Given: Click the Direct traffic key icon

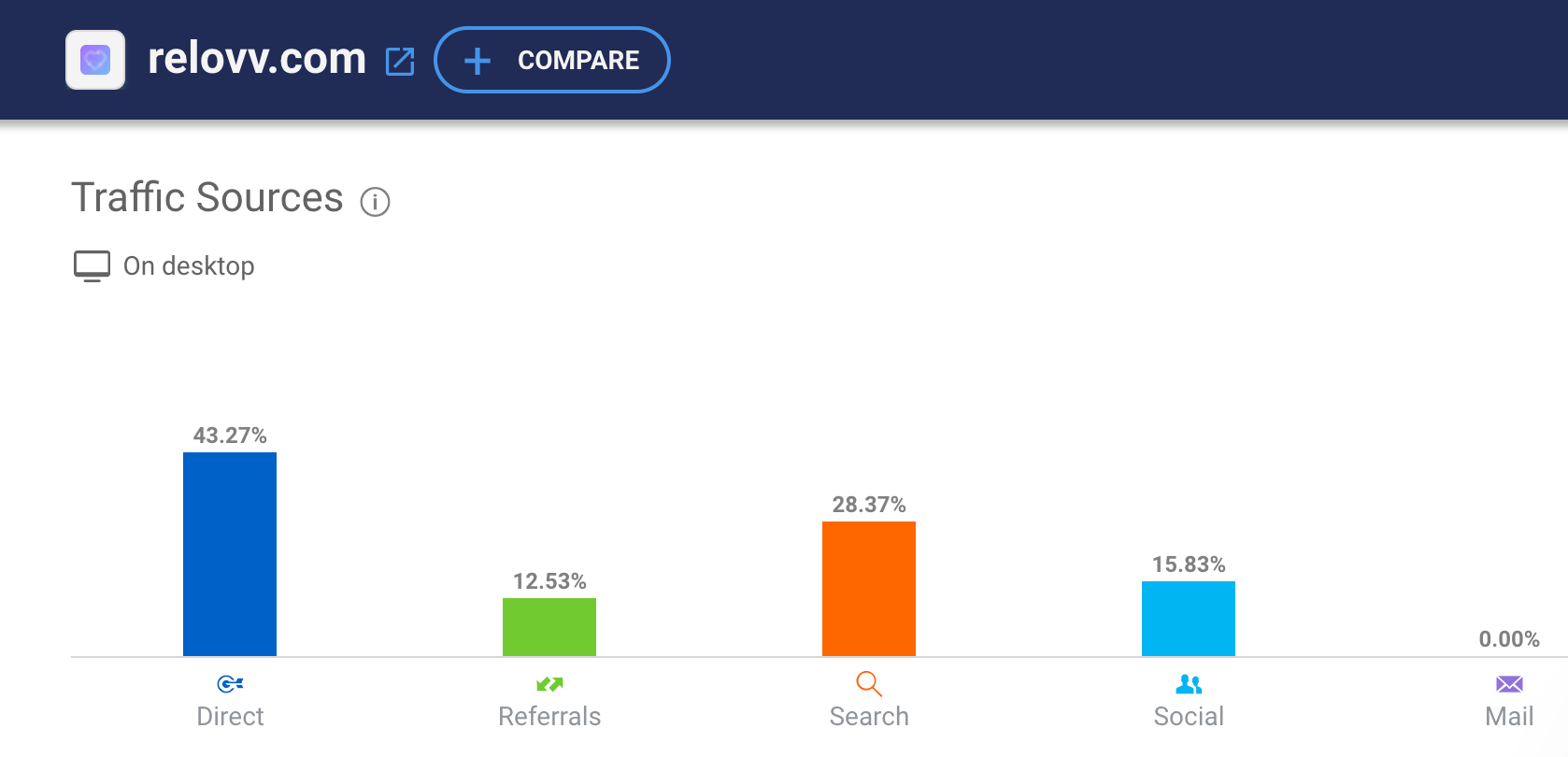Looking at the screenshot, I should 230,684.
